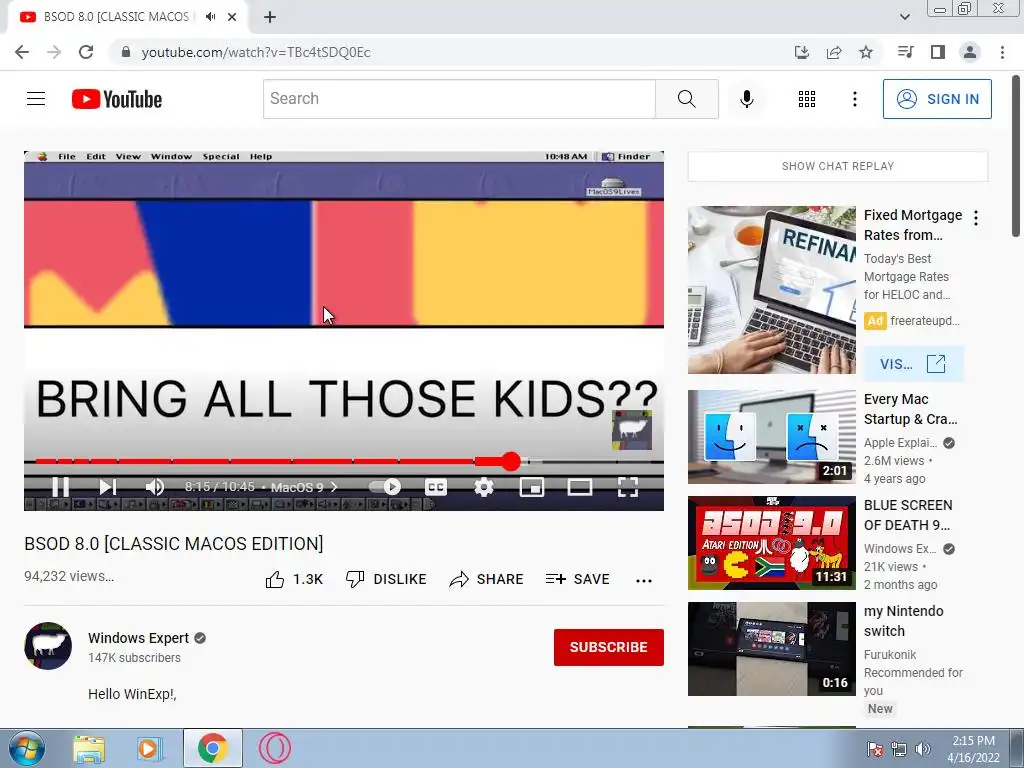The height and width of the screenshot is (768, 1024).
Task: Skip to the next video
Action: coord(108,487)
